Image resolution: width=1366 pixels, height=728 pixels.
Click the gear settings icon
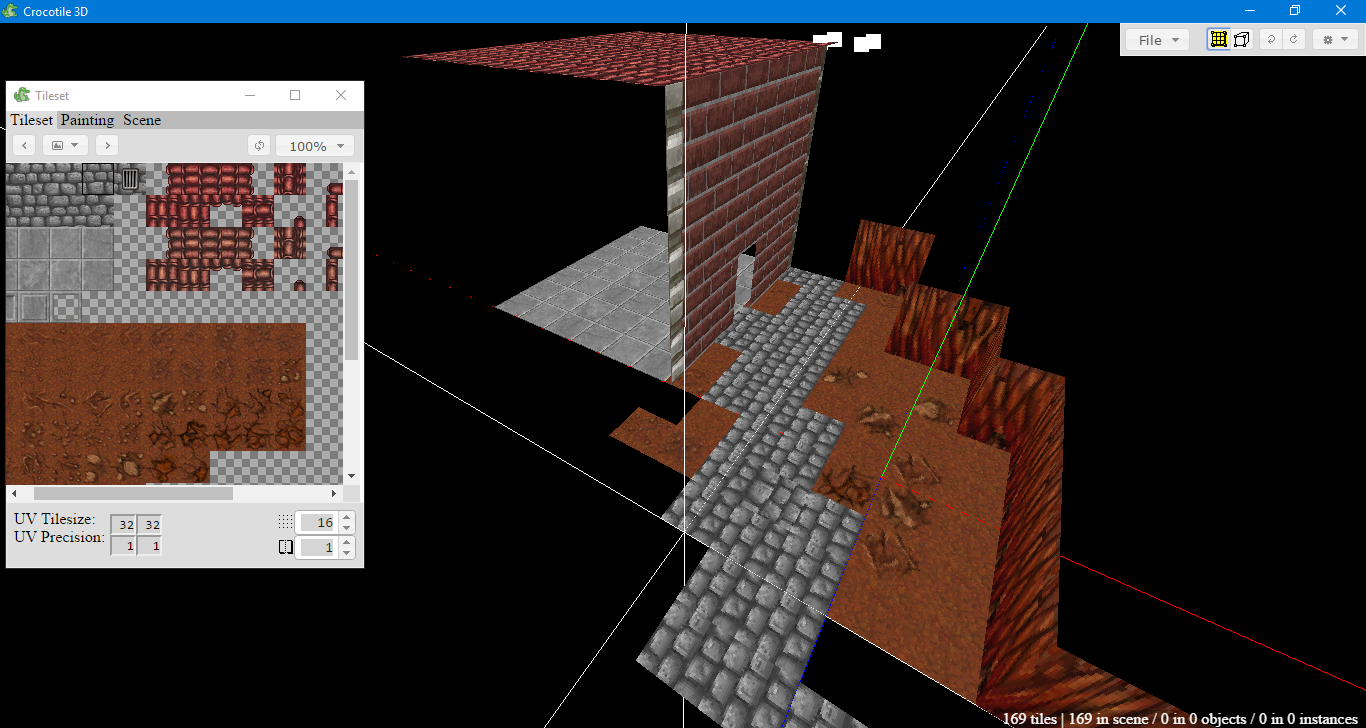(x=1329, y=39)
